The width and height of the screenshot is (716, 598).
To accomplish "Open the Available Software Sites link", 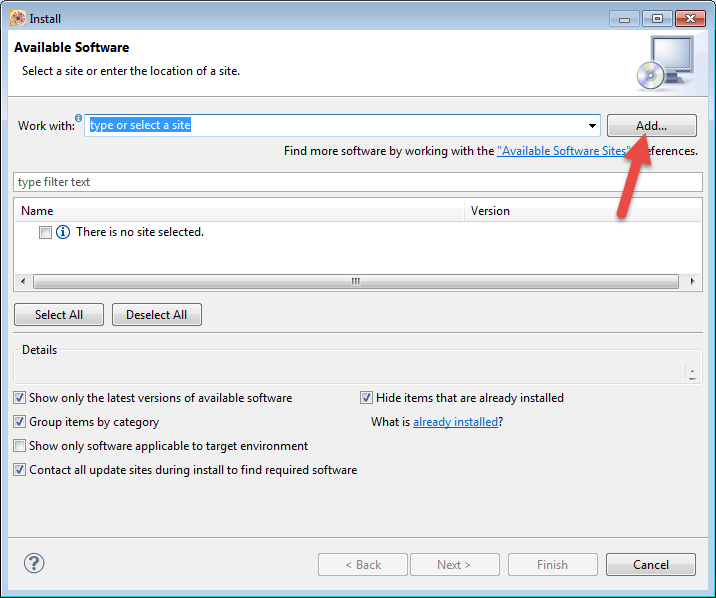I will [x=564, y=151].
